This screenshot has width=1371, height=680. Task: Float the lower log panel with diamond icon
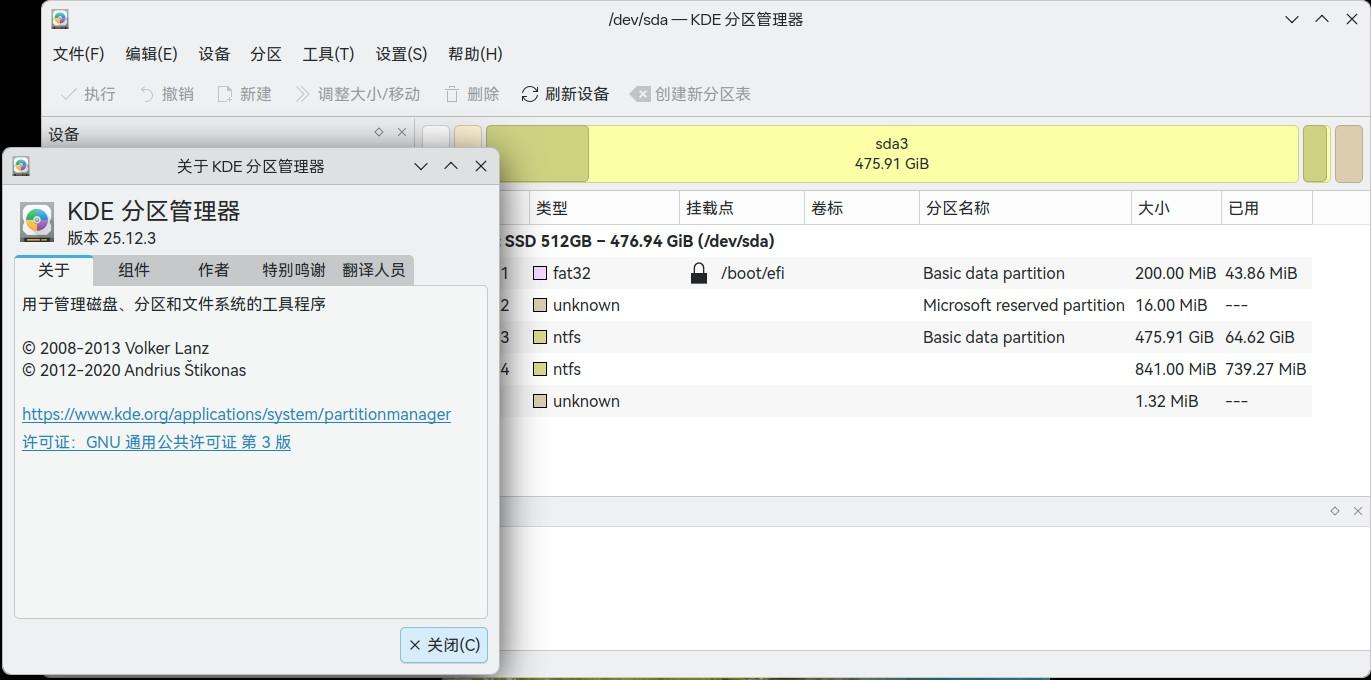click(1334, 511)
